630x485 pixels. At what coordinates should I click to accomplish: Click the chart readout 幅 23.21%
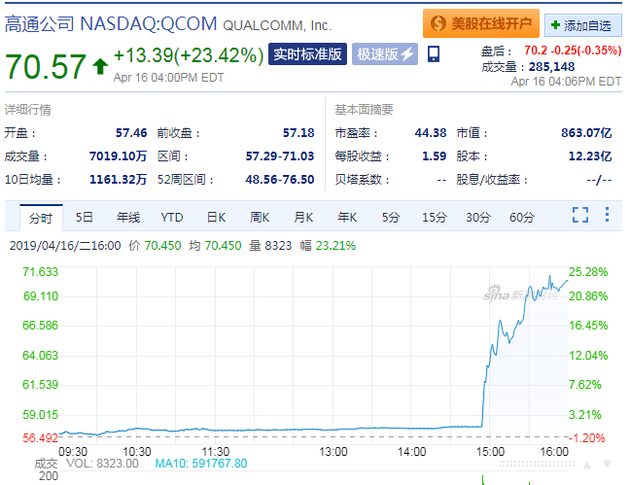tap(328, 246)
